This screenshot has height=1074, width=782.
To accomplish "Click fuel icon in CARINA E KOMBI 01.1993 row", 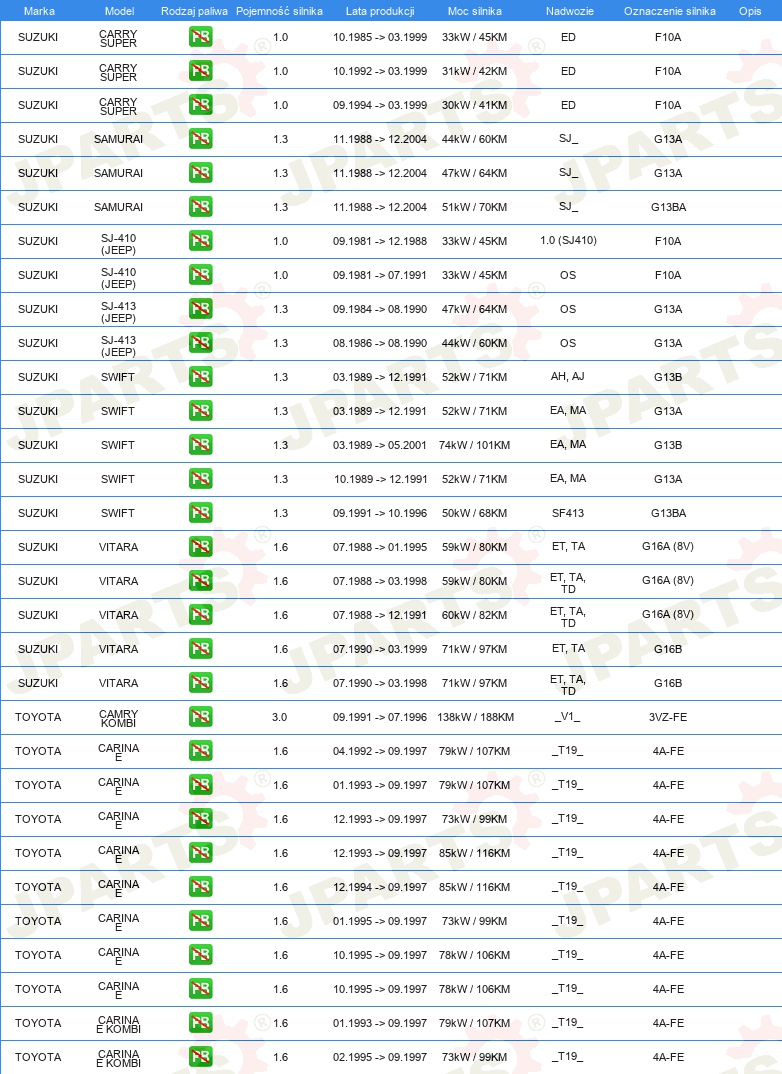I will pos(201,1023).
